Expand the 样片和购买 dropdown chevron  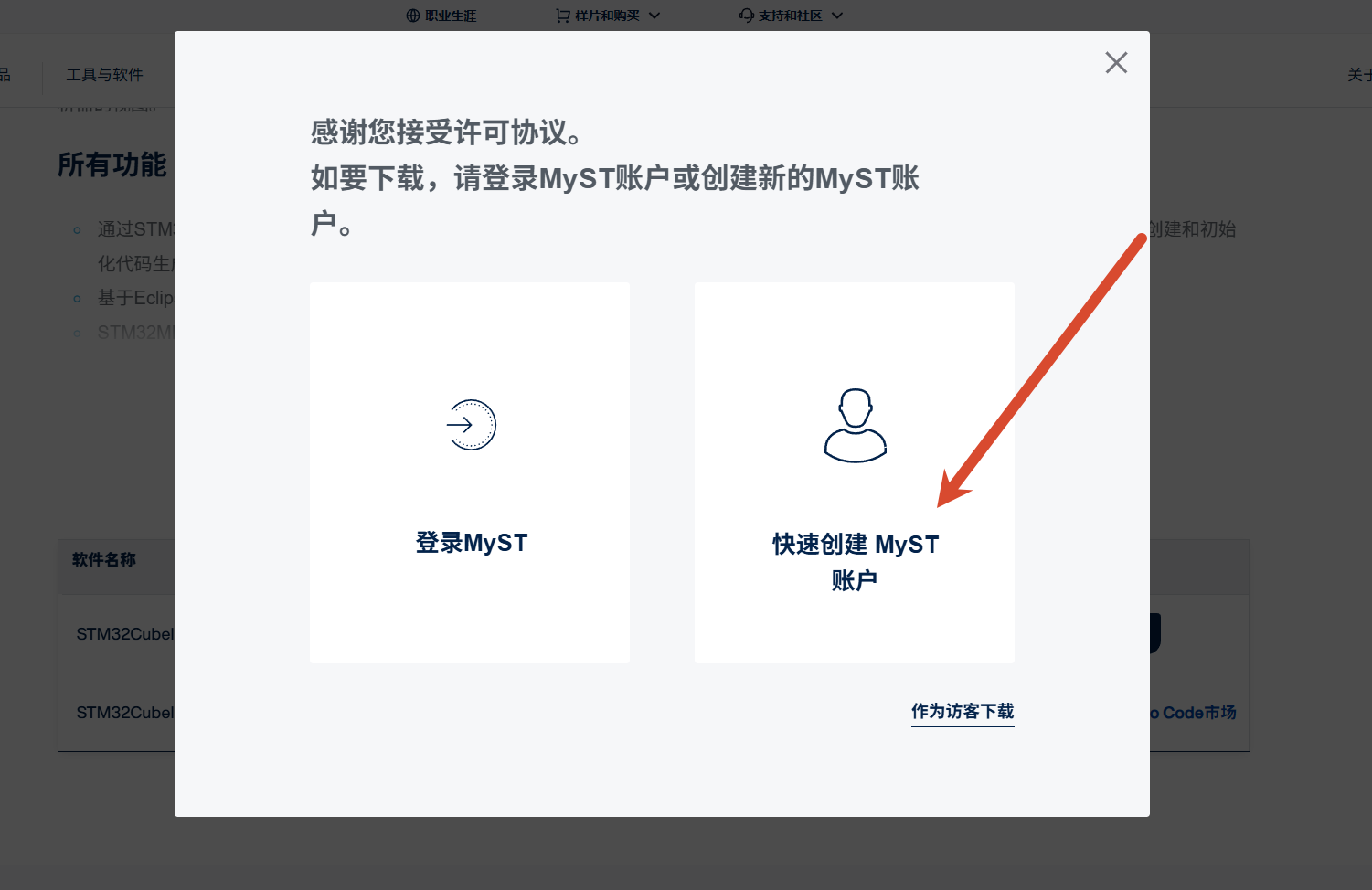[654, 16]
